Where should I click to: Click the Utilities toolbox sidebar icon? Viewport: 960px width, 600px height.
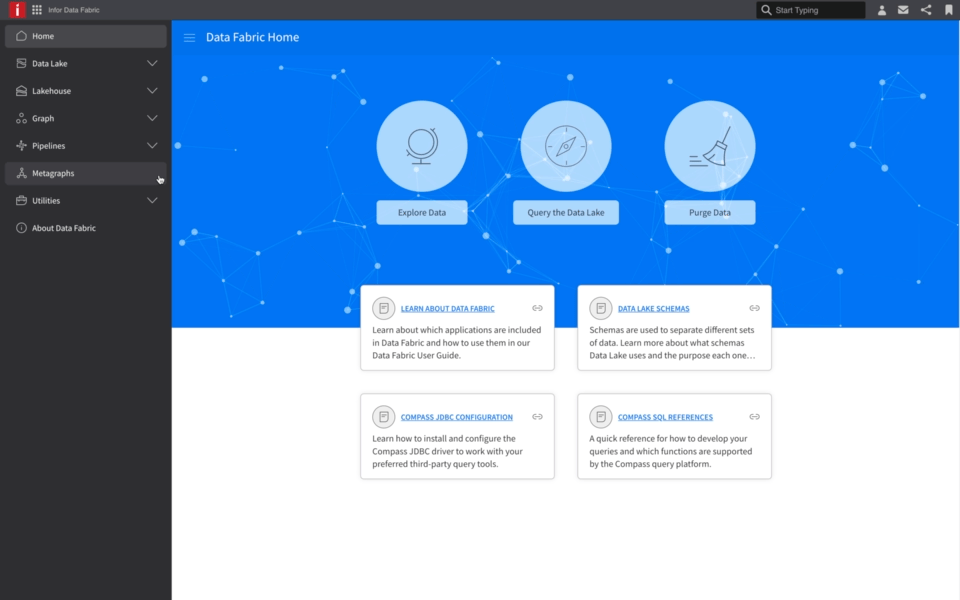[x=21, y=201]
